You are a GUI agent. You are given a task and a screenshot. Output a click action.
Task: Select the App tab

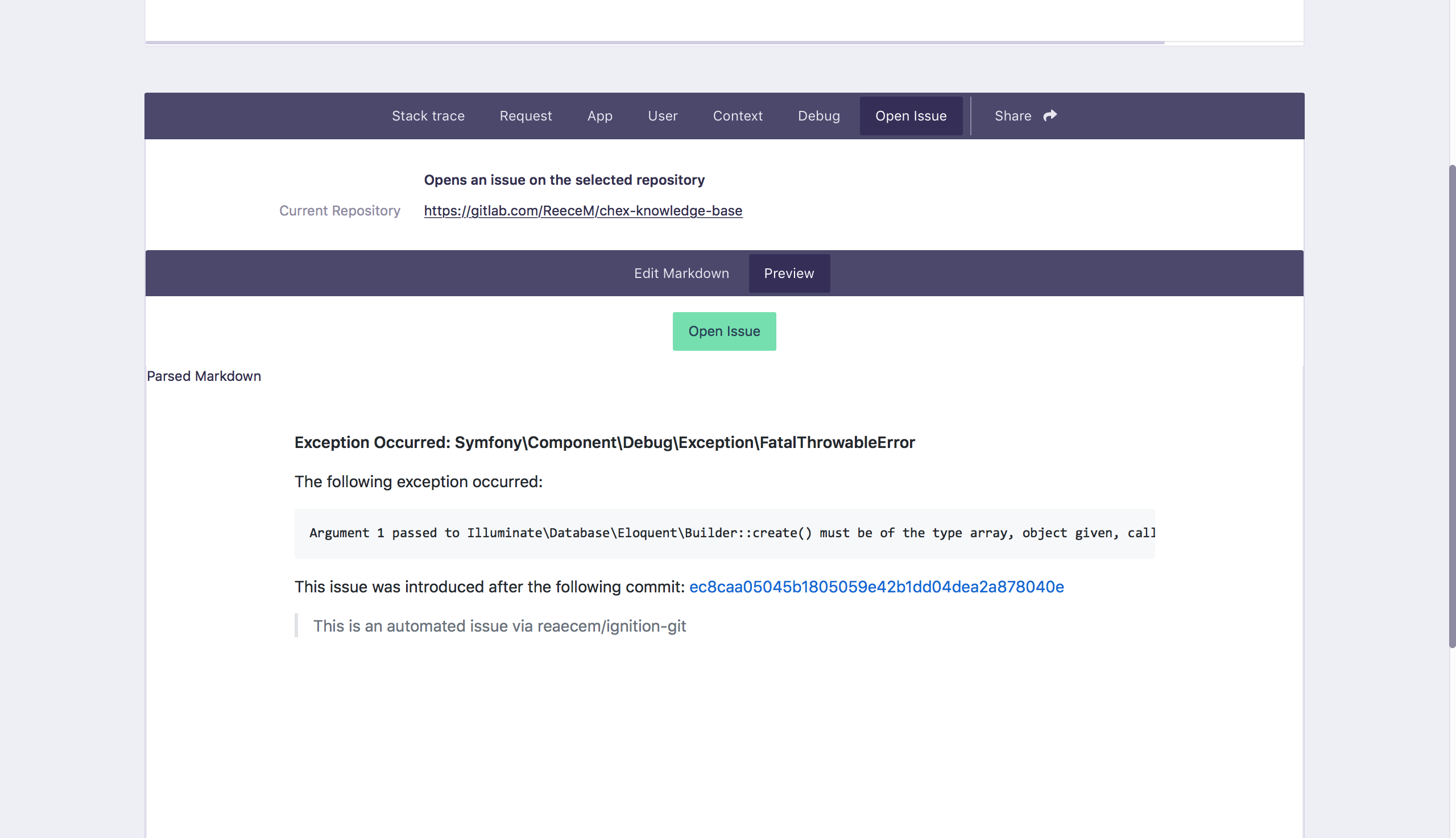599,115
